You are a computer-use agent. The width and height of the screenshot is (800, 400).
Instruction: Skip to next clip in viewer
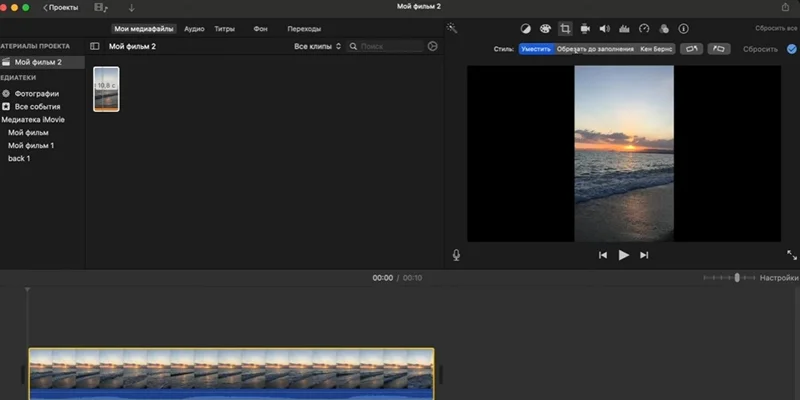[644, 255]
